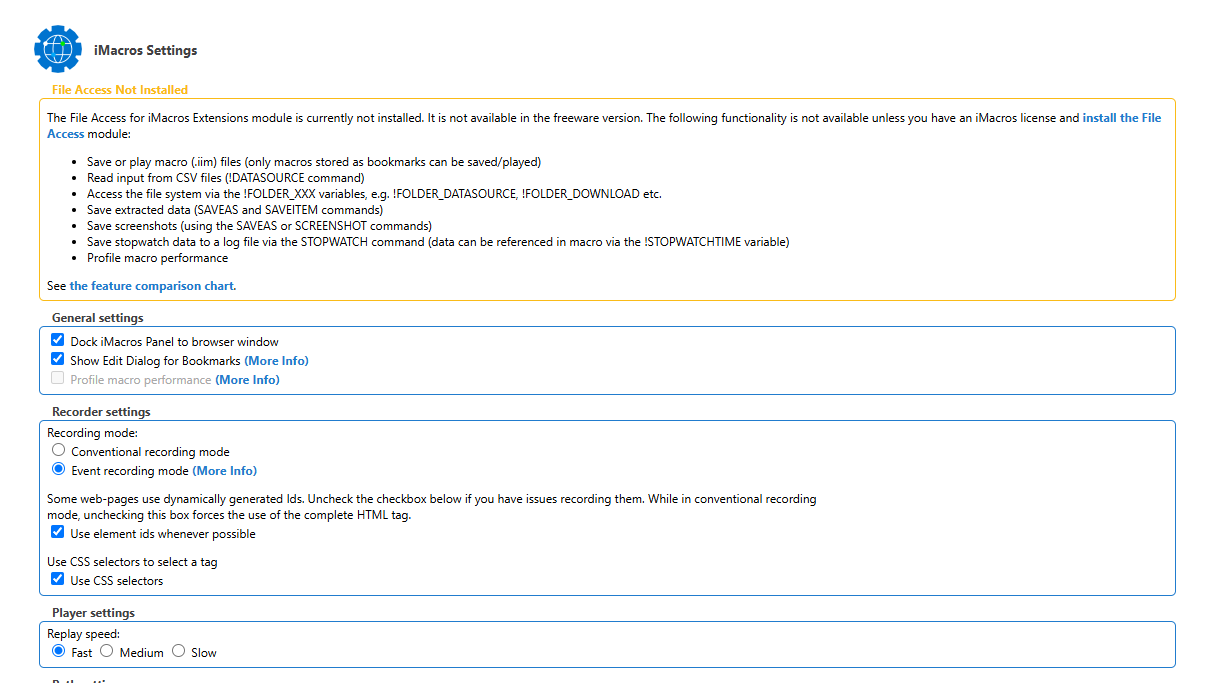This screenshot has width=1218, height=683.
Task: Uncheck the Use CSS selectors checkbox
Action: (58, 579)
